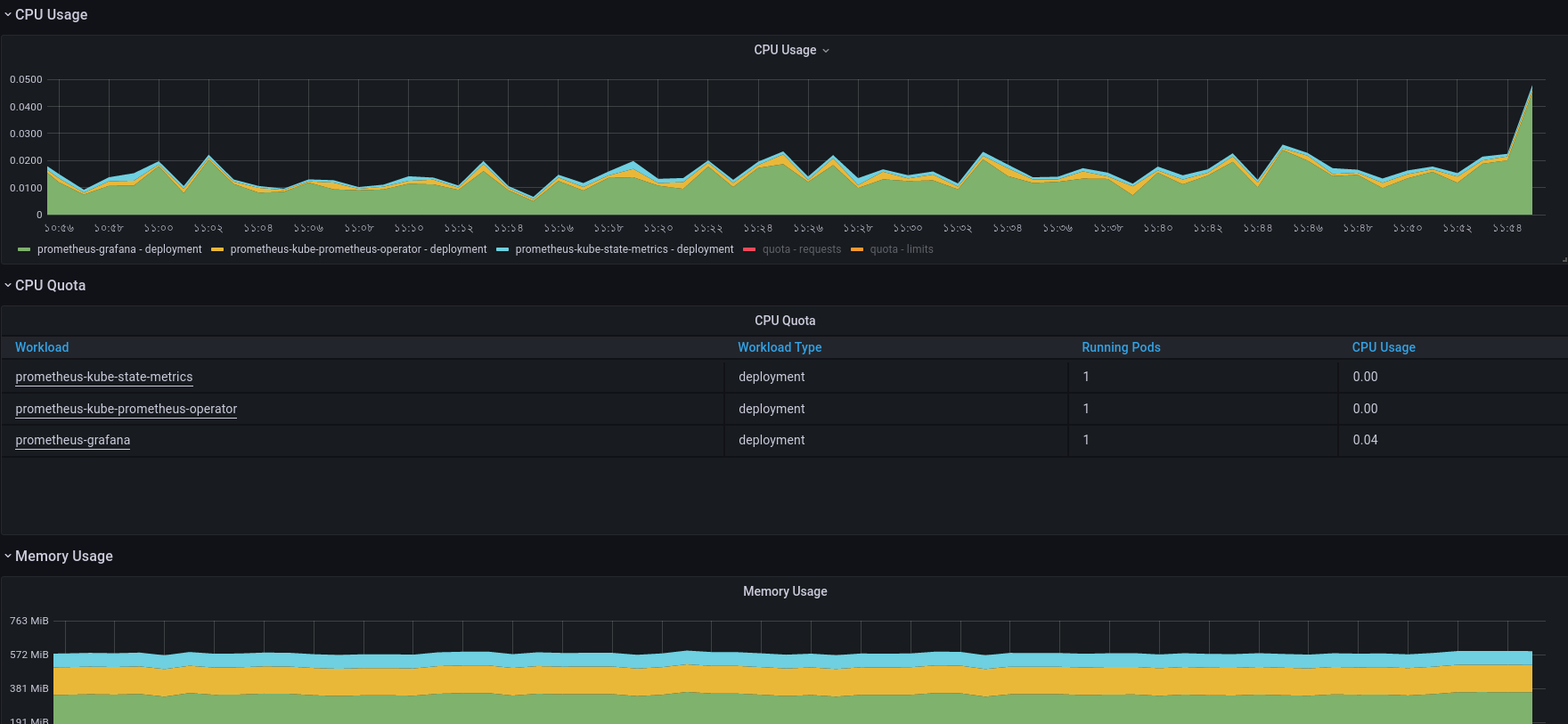Toggle quota - requests series in legend
The height and width of the screenshot is (724, 1568).
pos(802,249)
